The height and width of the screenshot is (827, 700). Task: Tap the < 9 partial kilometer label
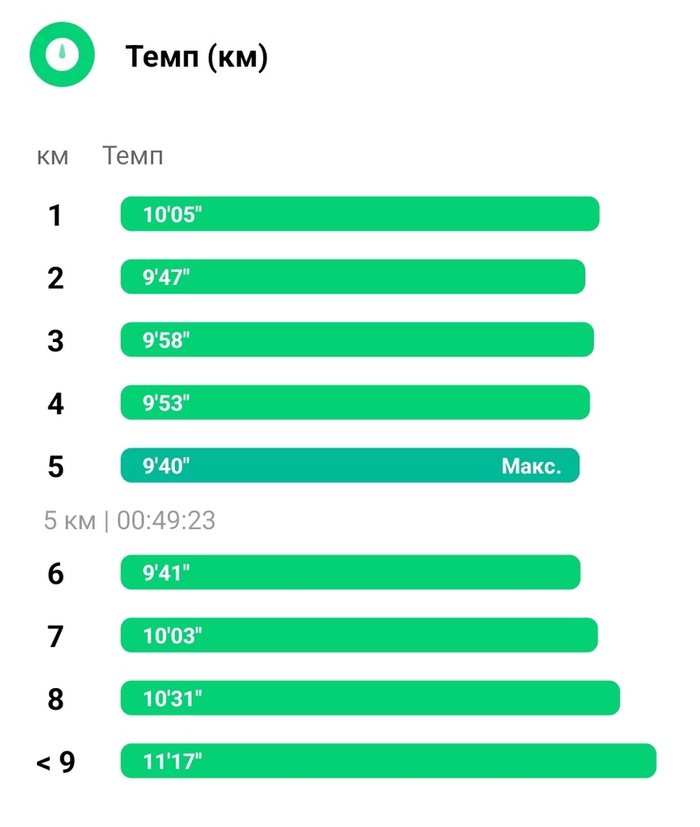(56, 762)
